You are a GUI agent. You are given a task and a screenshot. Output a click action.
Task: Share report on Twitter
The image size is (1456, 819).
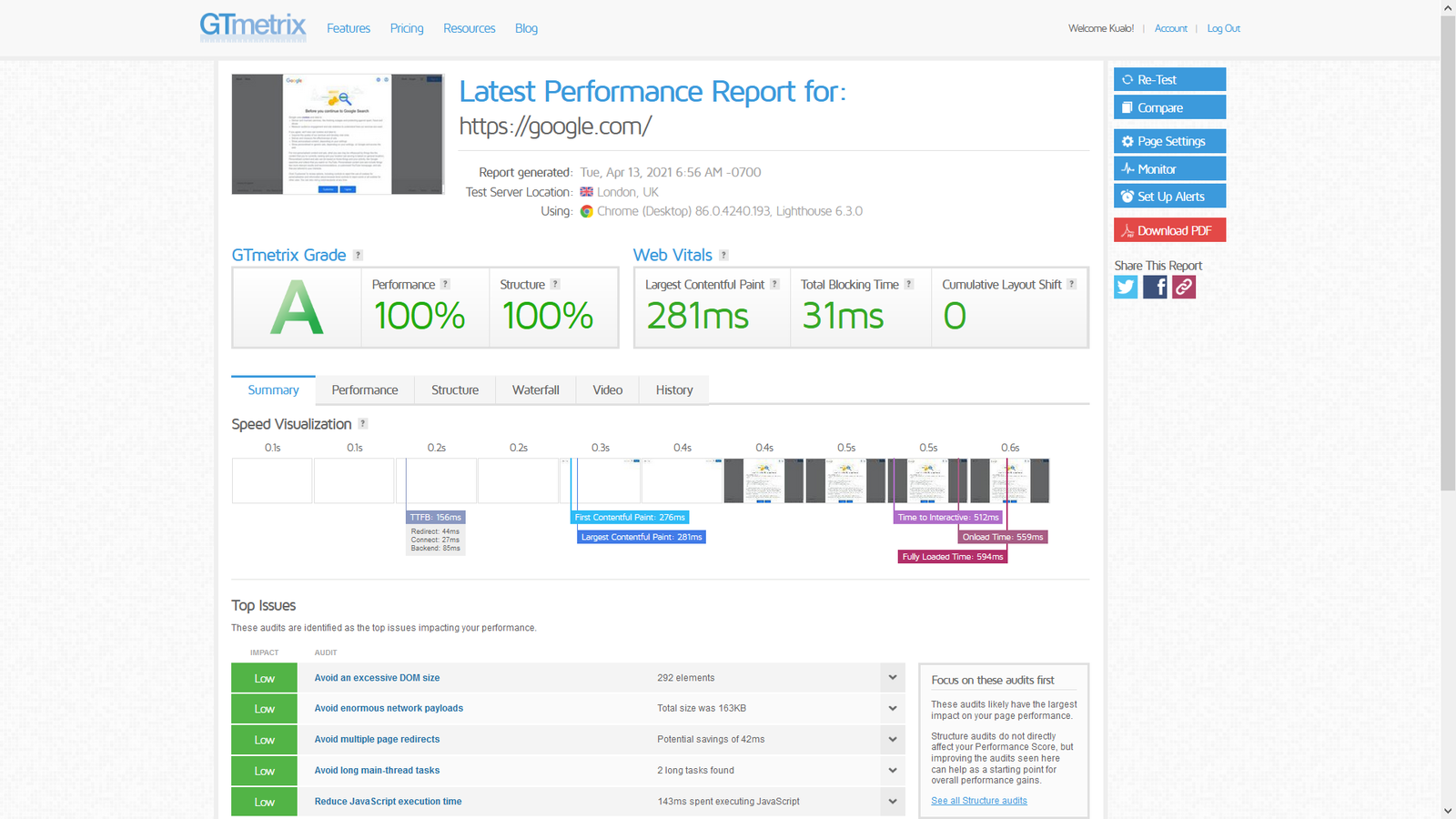(1126, 287)
